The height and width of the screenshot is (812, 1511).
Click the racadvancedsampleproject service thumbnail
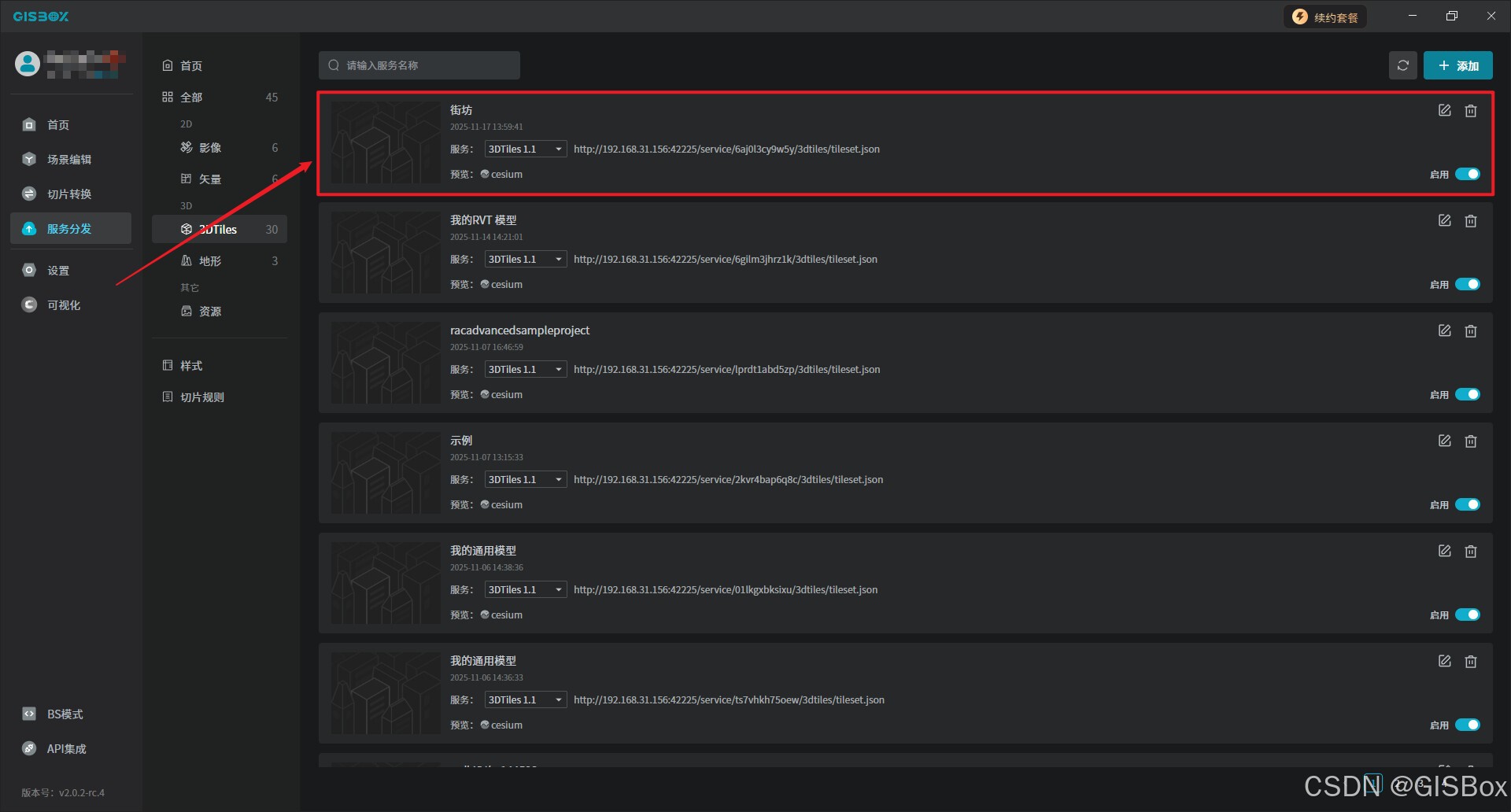point(386,363)
